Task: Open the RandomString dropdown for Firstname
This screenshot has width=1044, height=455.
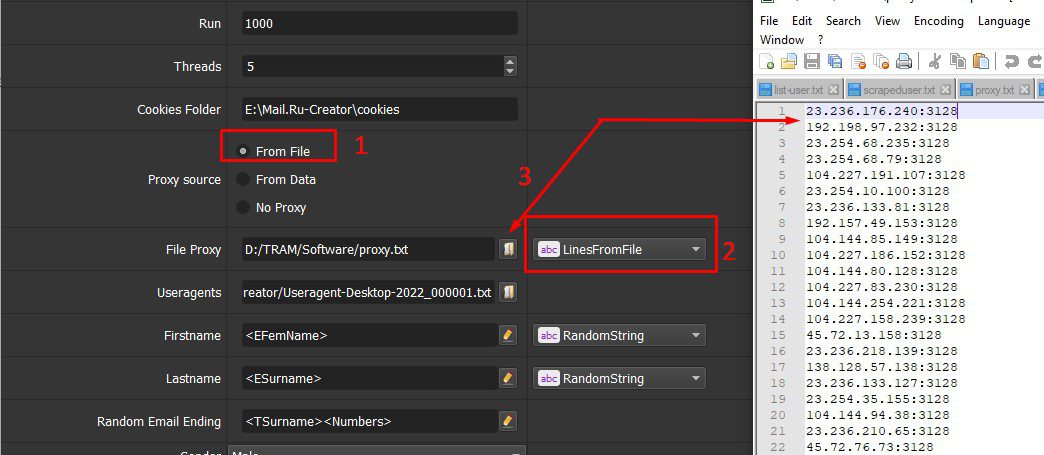Action: [x=619, y=335]
